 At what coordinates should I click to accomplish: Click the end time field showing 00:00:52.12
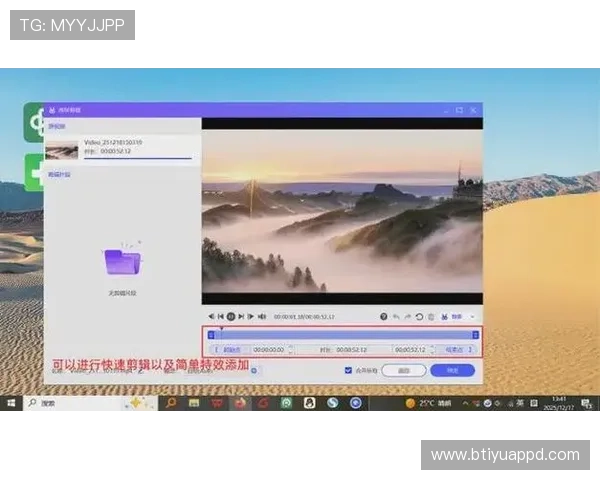point(410,350)
